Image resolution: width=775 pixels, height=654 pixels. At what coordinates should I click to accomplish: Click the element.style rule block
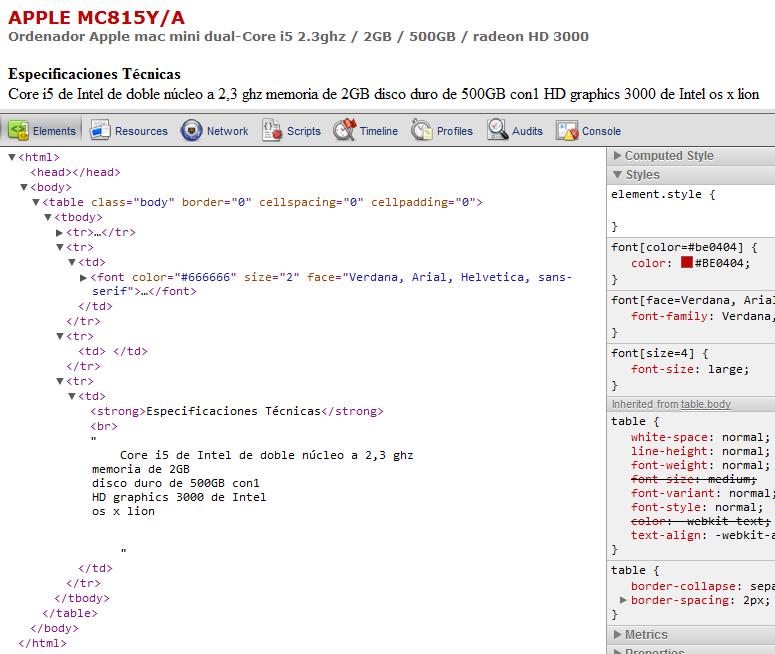pyautogui.click(x=691, y=210)
